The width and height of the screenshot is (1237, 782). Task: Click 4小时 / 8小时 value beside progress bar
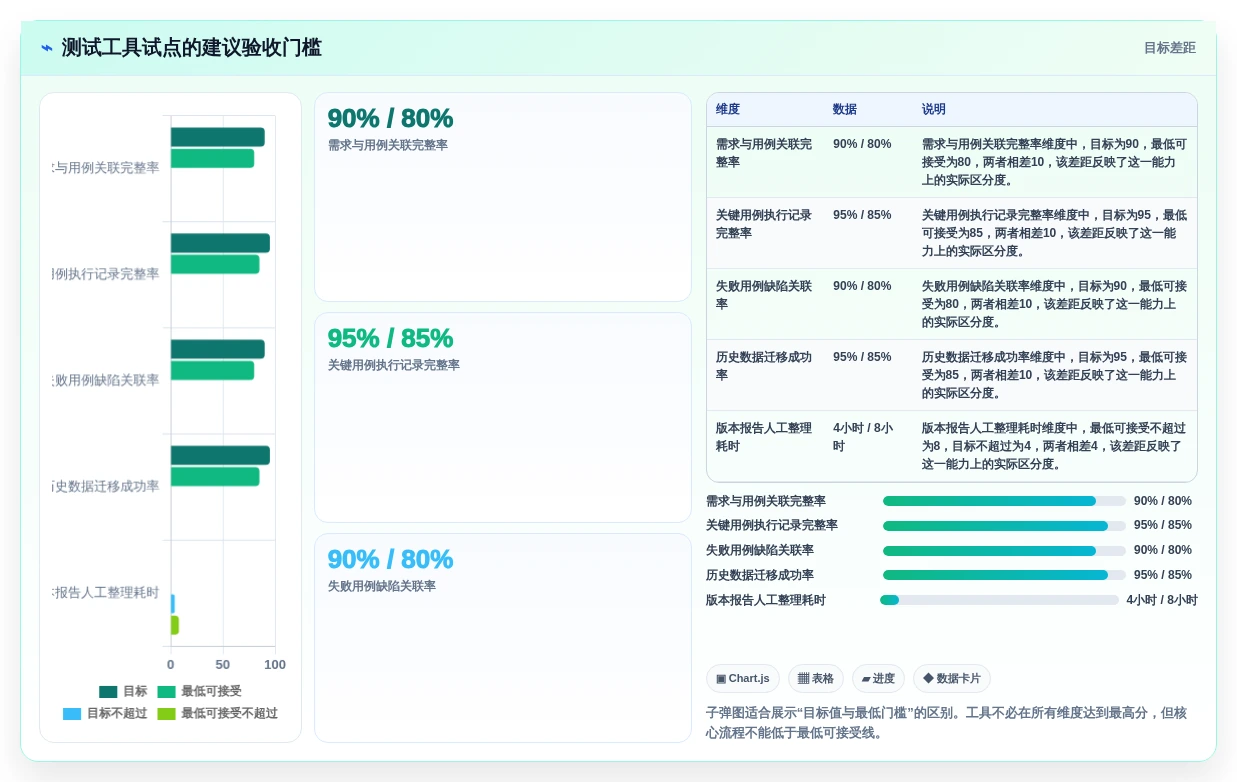coord(1162,600)
